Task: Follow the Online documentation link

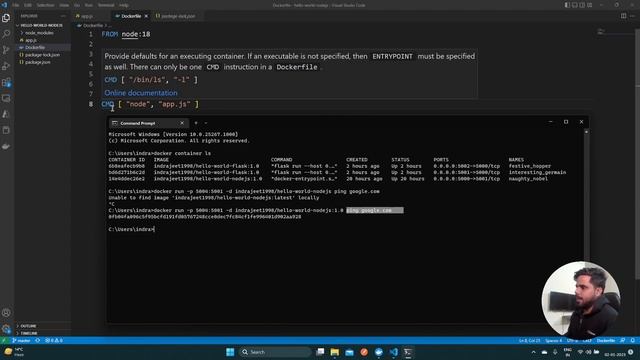Action: [141, 93]
